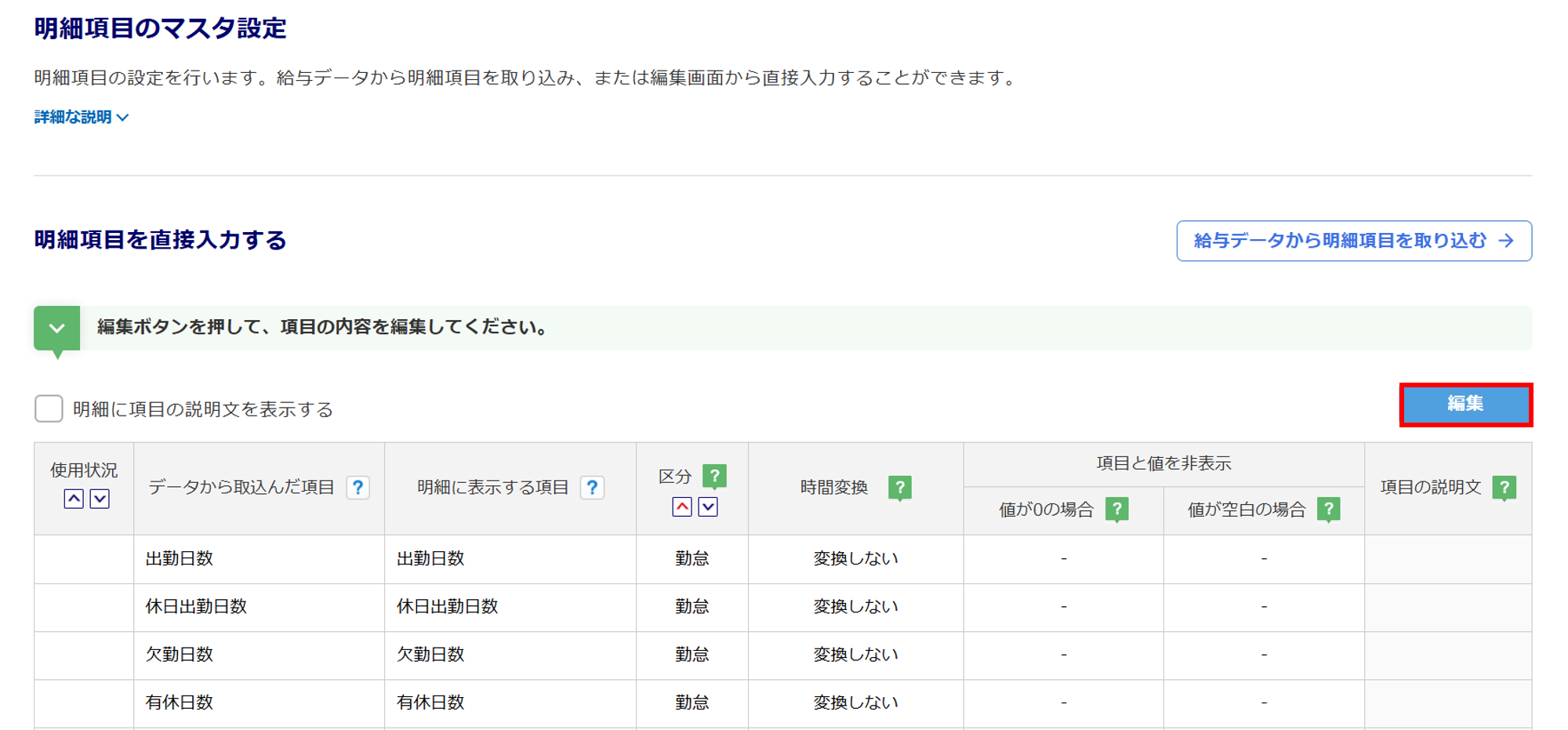Screen dimensions: 1568x730
Task: Collapse the green chevron instruction banner
Action: coord(56,328)
